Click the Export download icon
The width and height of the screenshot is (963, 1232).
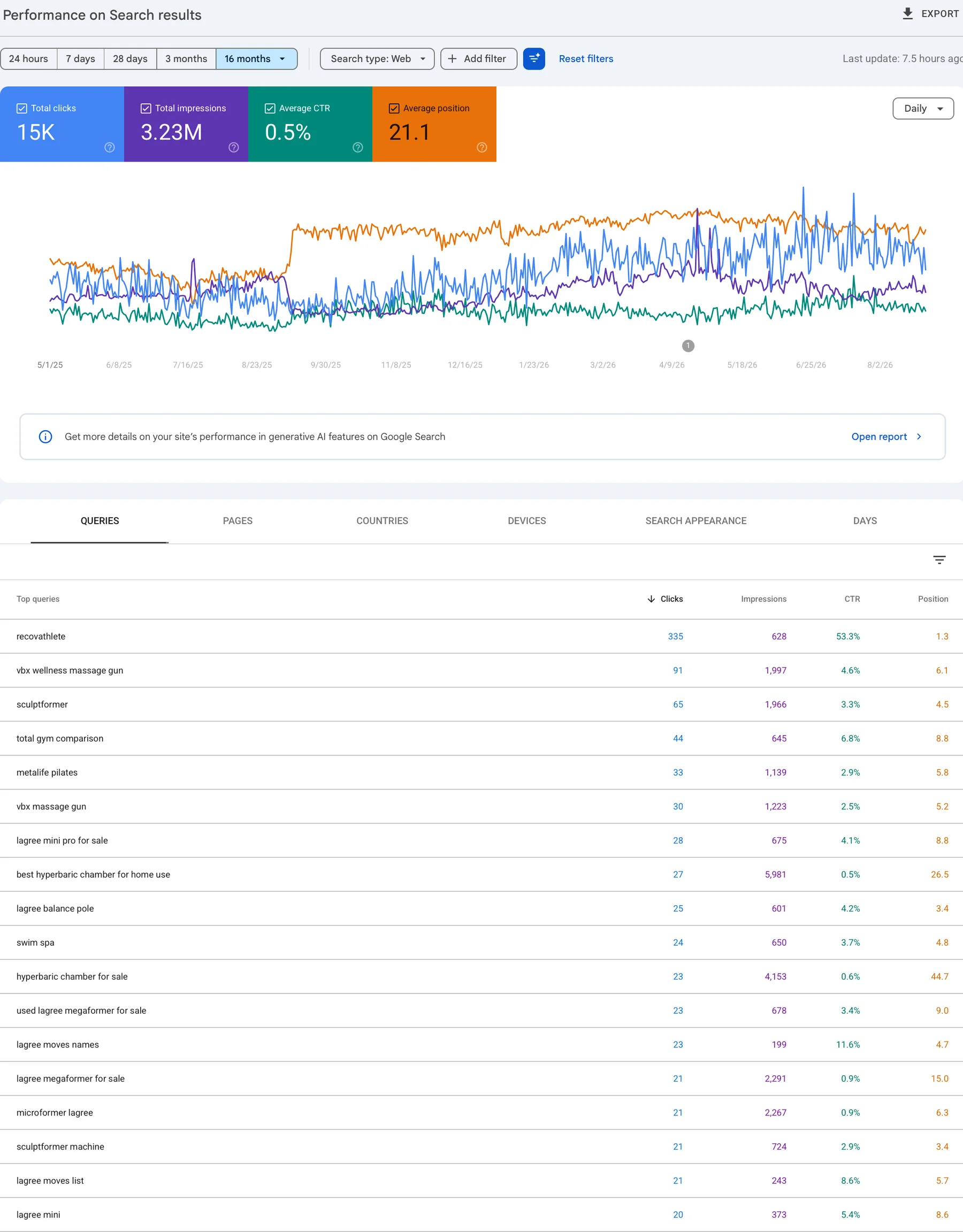tap(907, 13)
